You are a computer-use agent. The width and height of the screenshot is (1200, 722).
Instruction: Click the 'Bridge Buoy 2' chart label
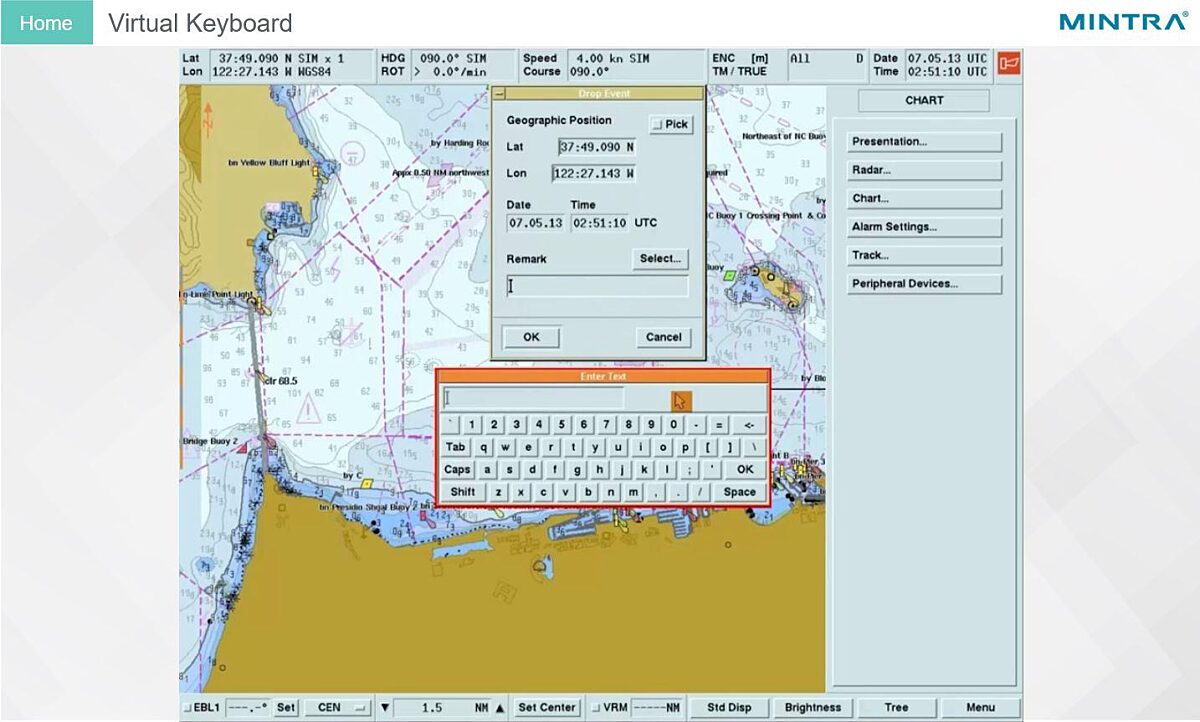(x=209, y=441)
